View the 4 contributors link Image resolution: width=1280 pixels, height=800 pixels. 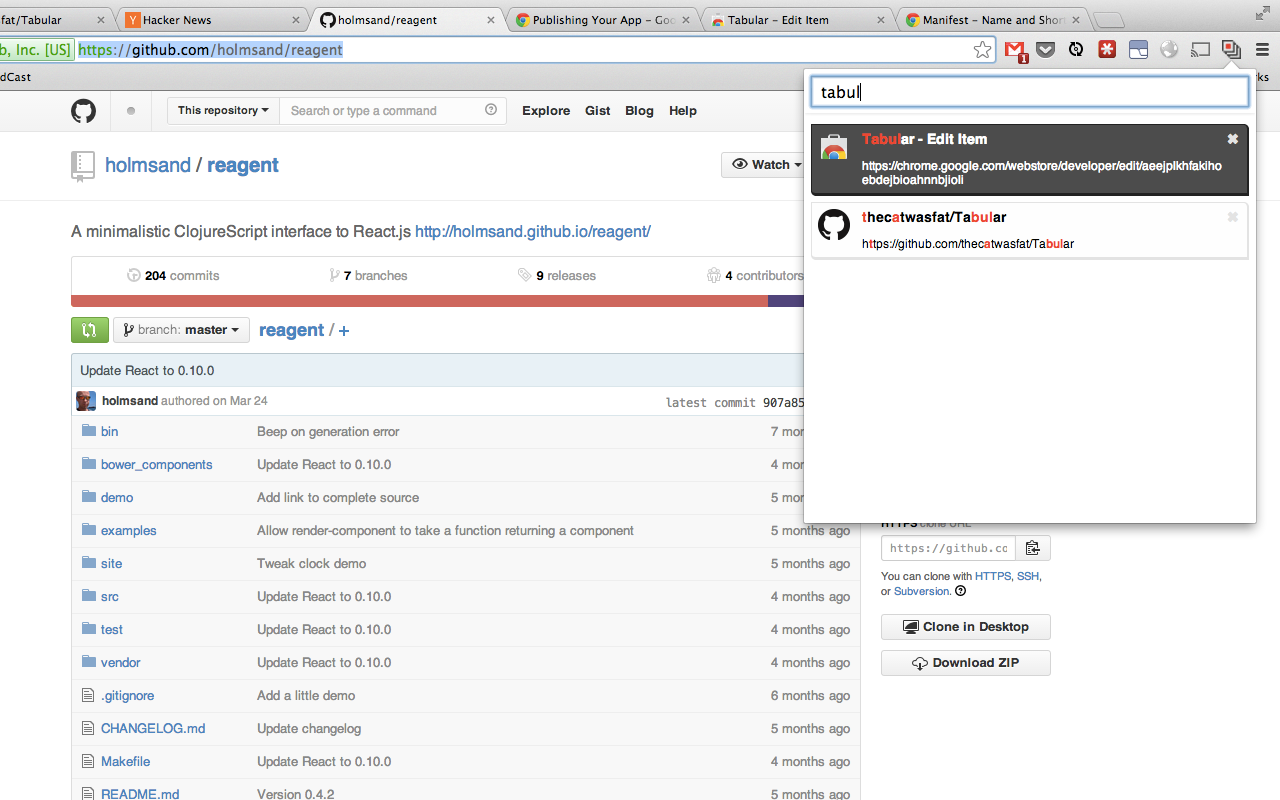[x=755, y=275]
